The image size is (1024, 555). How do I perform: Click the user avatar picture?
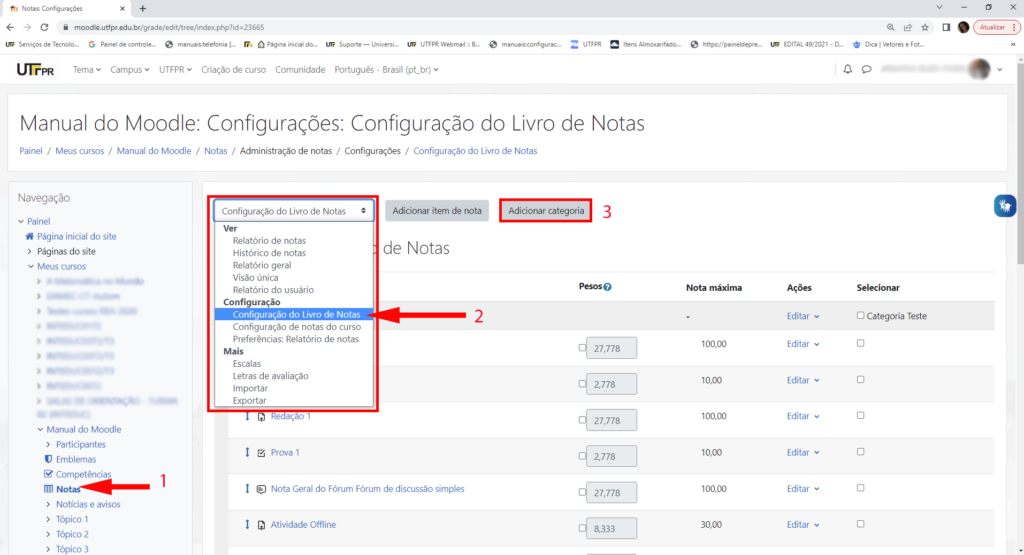click(x=980, y=69)
